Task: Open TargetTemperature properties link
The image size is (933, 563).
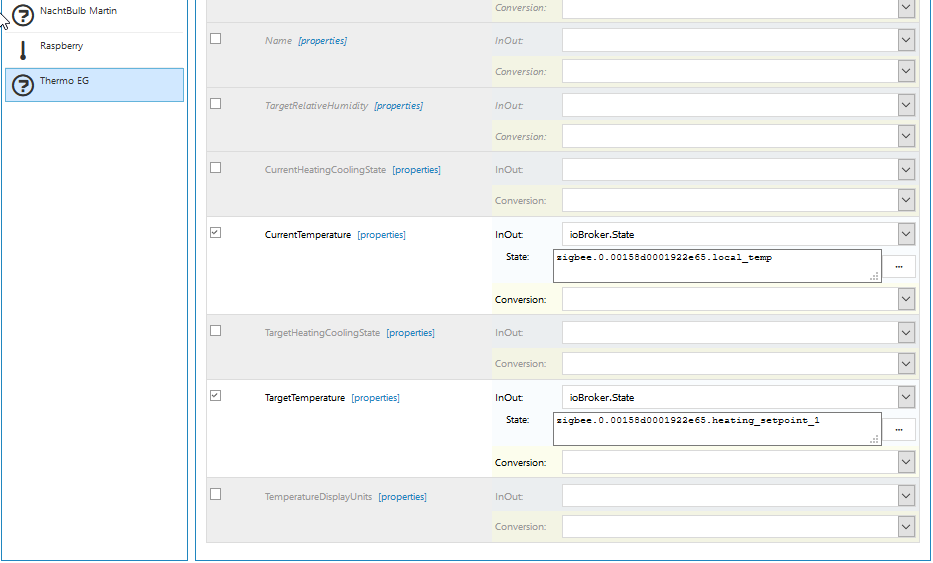Action: (x=375, y=398)
